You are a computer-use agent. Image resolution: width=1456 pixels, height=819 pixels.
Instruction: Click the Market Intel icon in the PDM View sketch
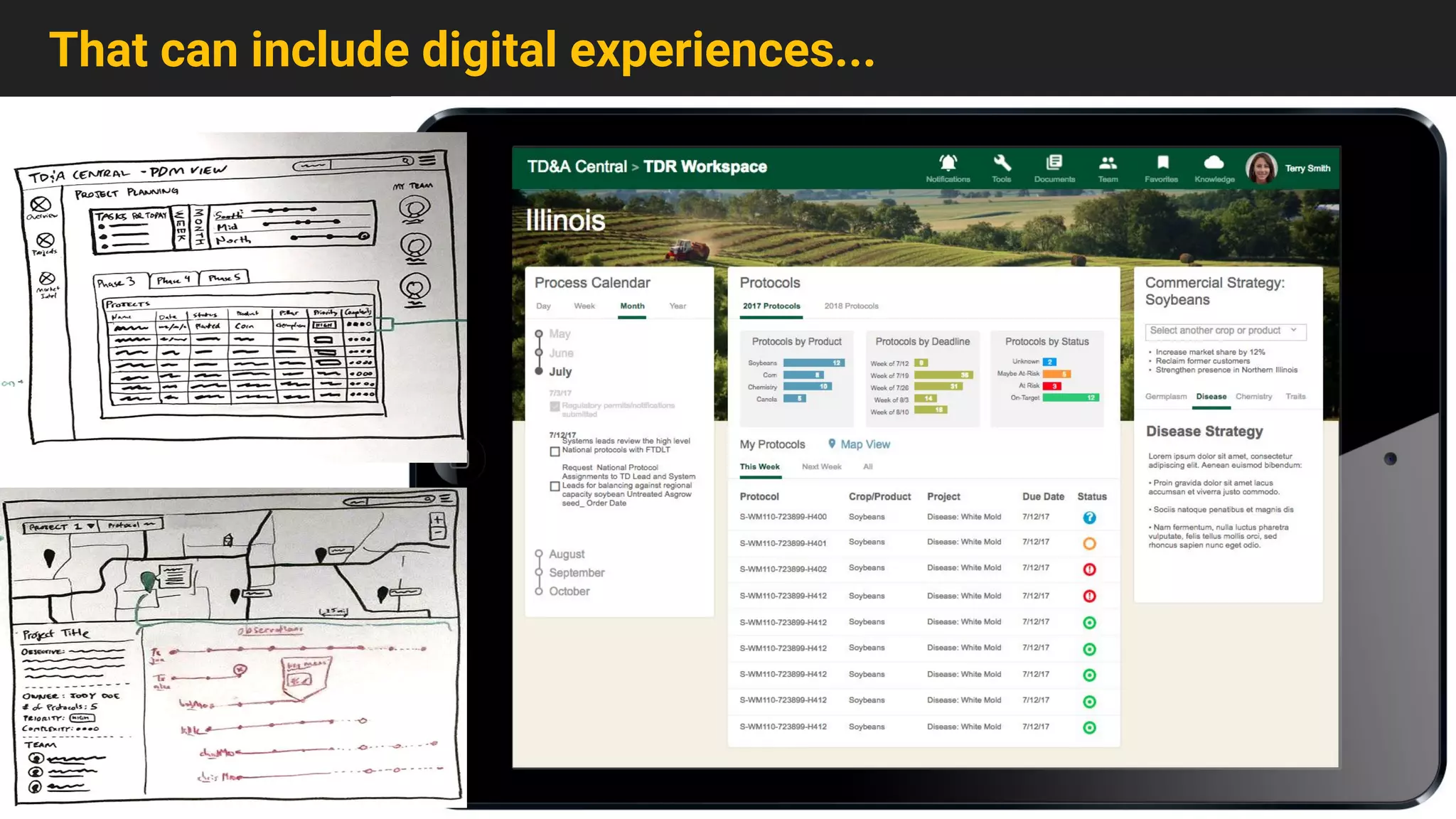coord(47,278)
